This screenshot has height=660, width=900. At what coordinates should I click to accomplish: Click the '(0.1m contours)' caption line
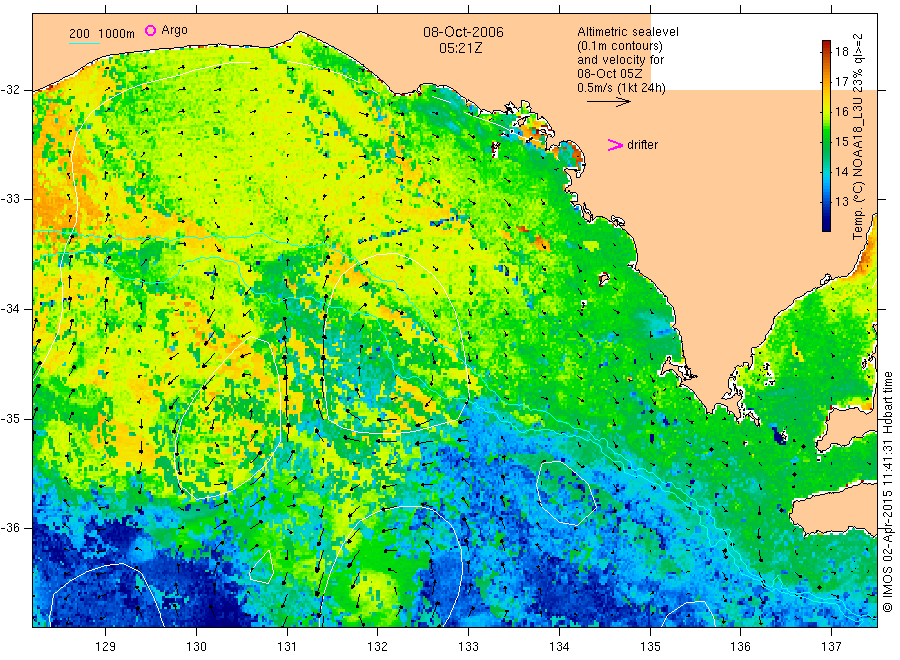[619, 46]
